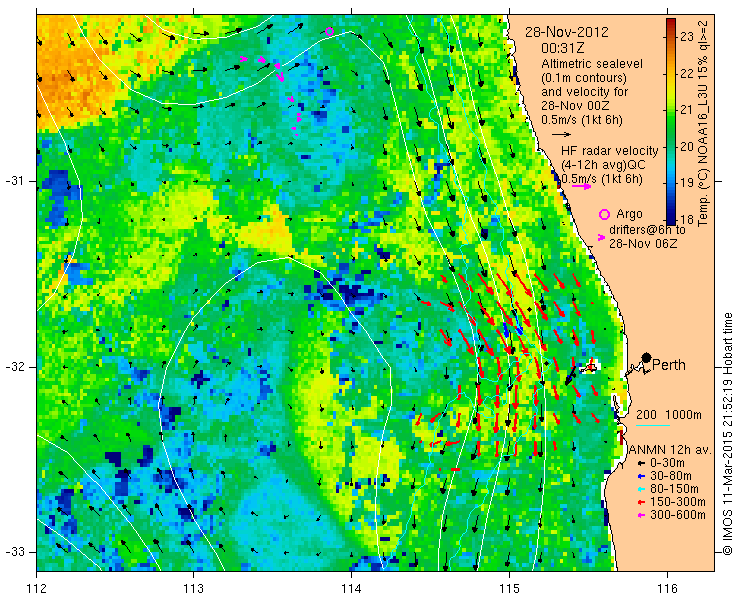Click the longitude axis label 112
The width and height of the screenshot is (740, 600).
pos(37,589)
